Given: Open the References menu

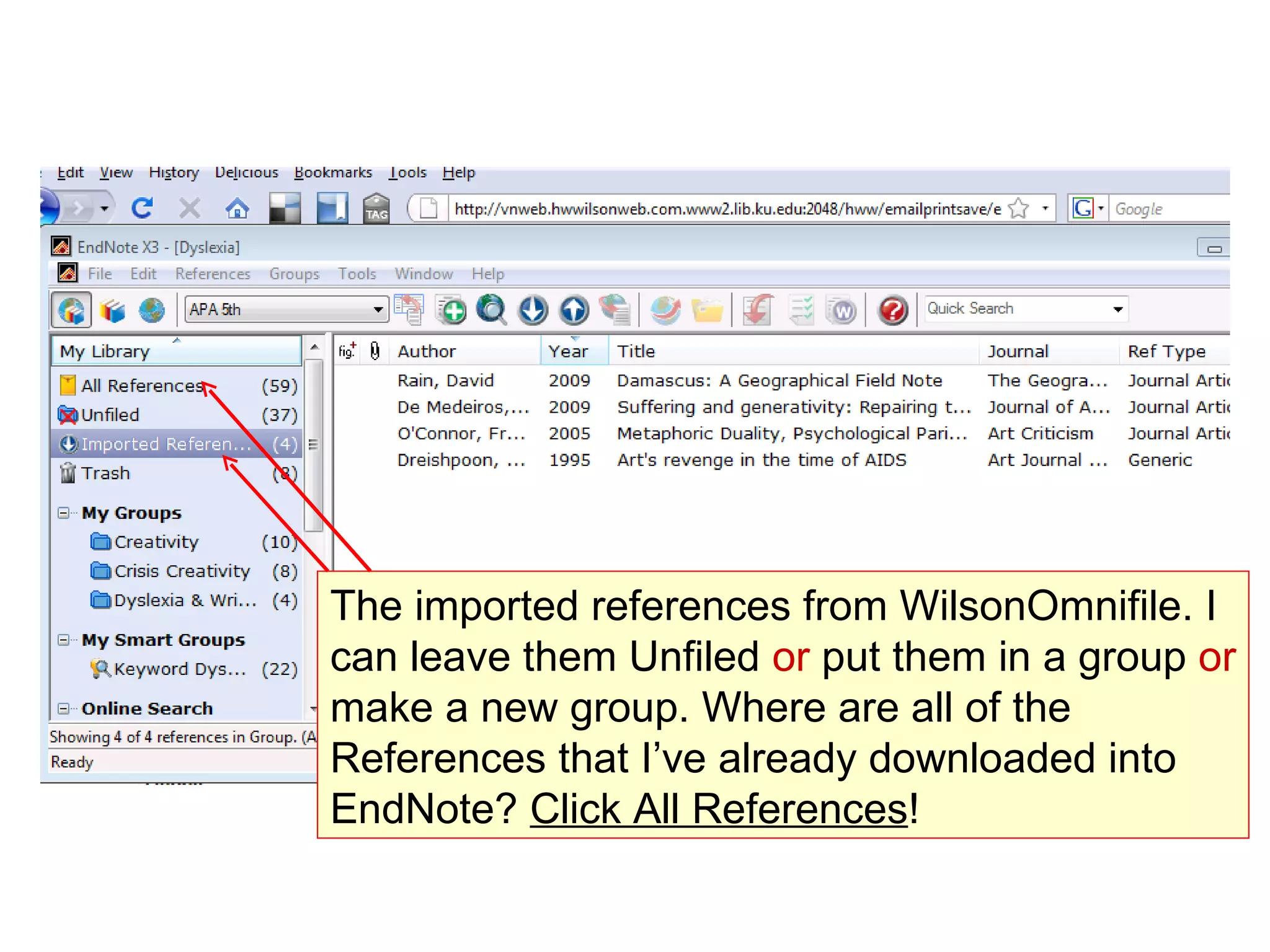Looking at the screenshot, I should tap(213, 274).
